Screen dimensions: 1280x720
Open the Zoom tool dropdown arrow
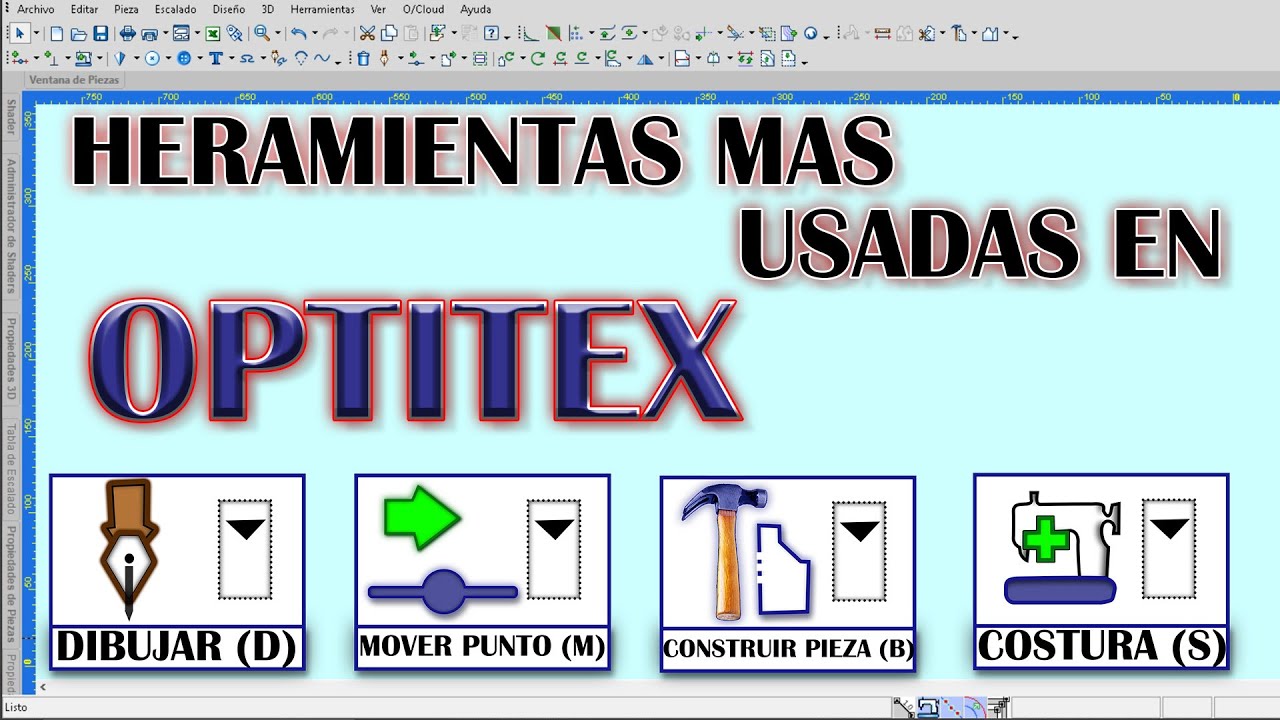pyautogui.click(x=277, y=33)
